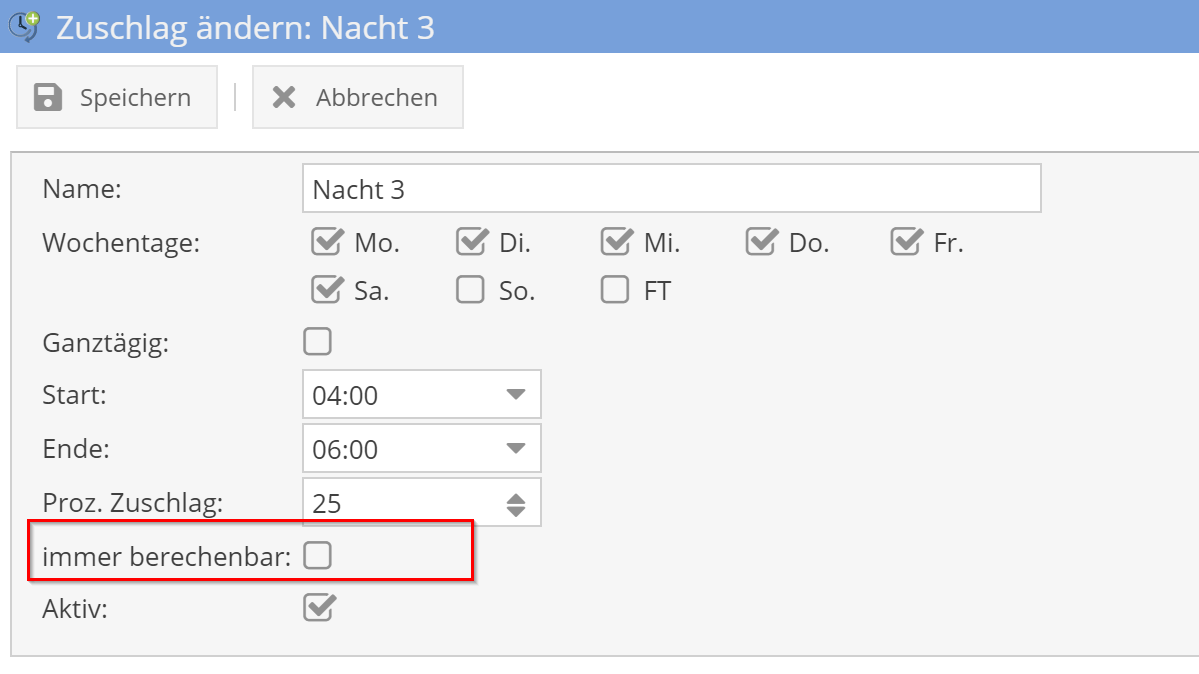
Task: Open the Ende dropdown showing 06:00
Action: pos(420,448)
